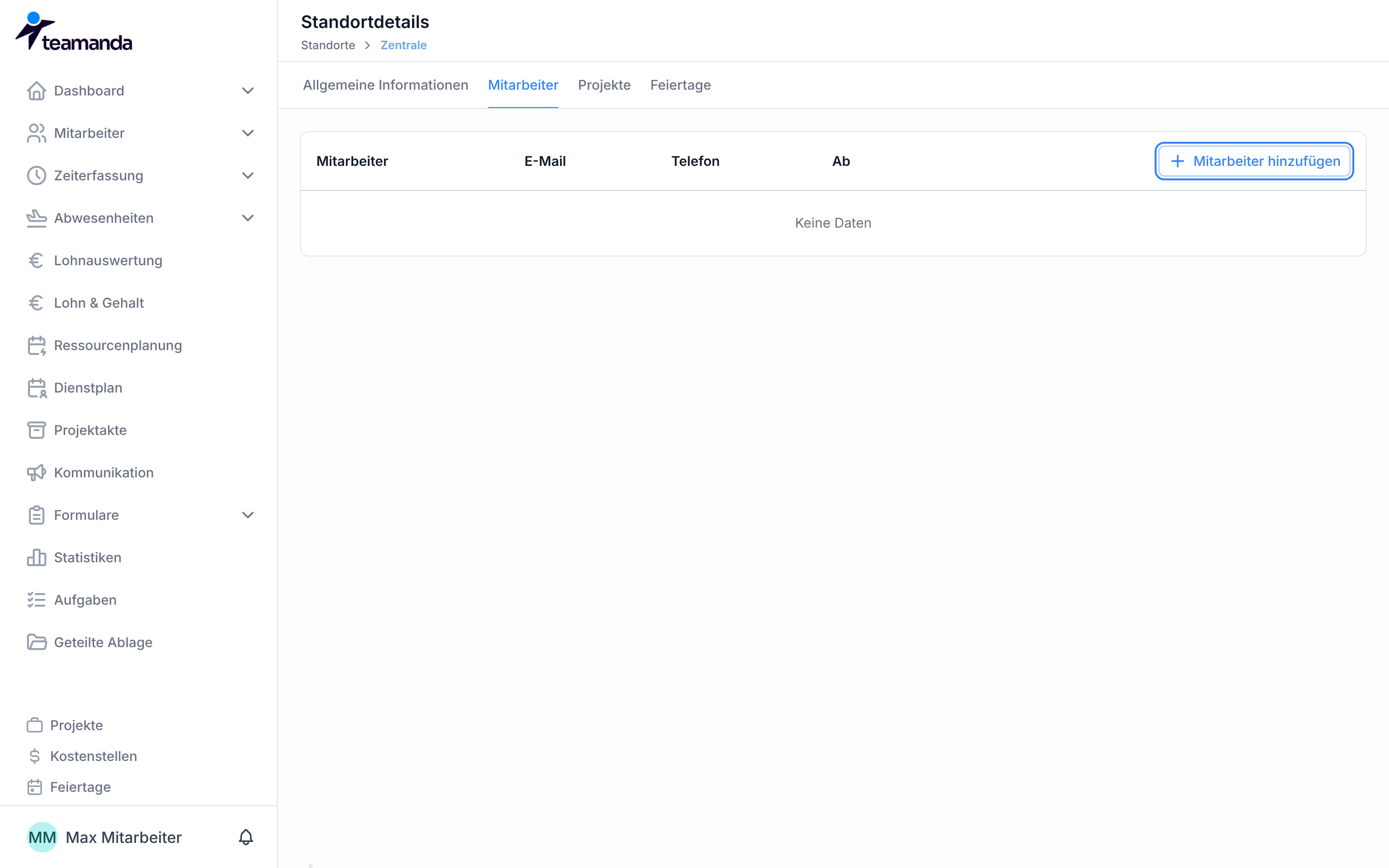Click the Lohnauswertung euro icon
Screen dimensions: 1389x868
click(36, 260)
